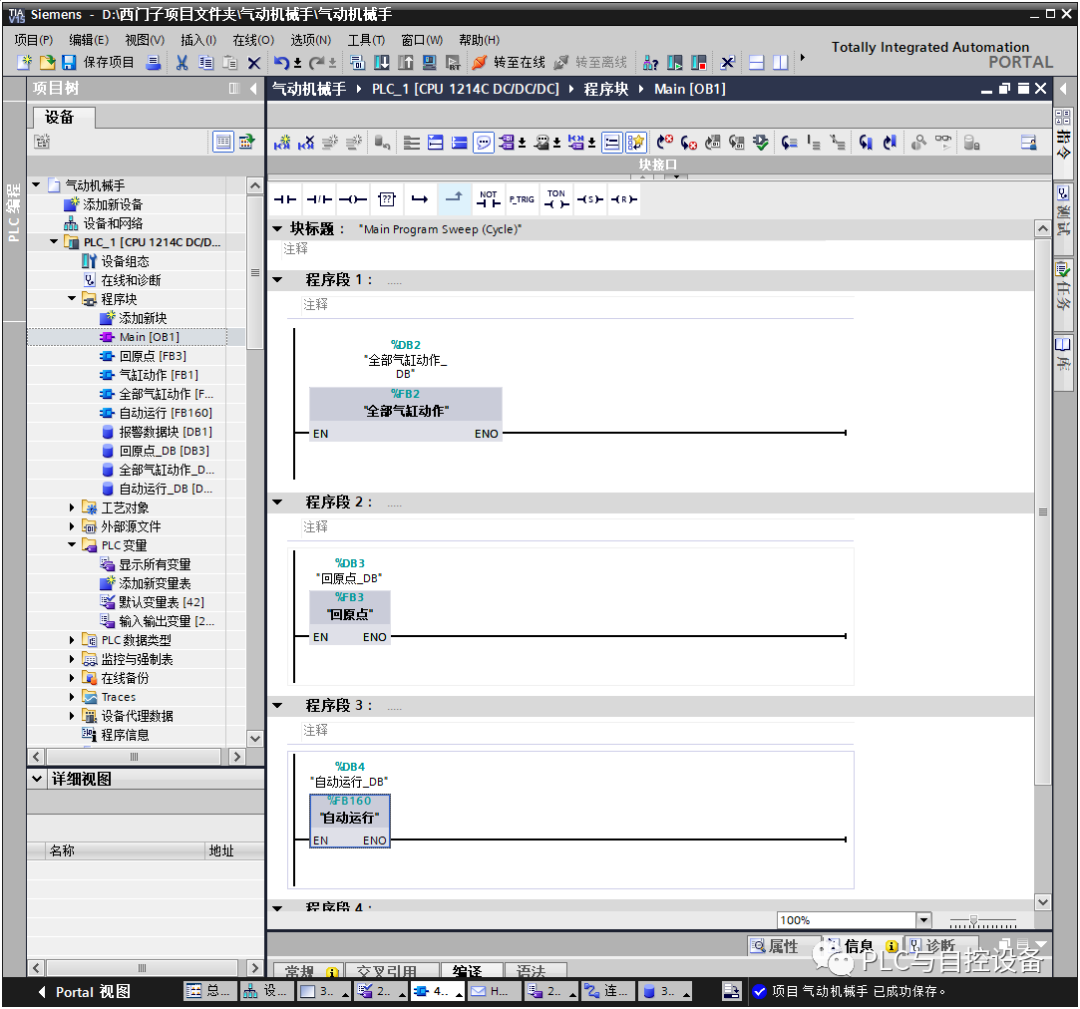Click the 转至在线 button
Screen dimensions: 1080x1009
pos(509,63)
